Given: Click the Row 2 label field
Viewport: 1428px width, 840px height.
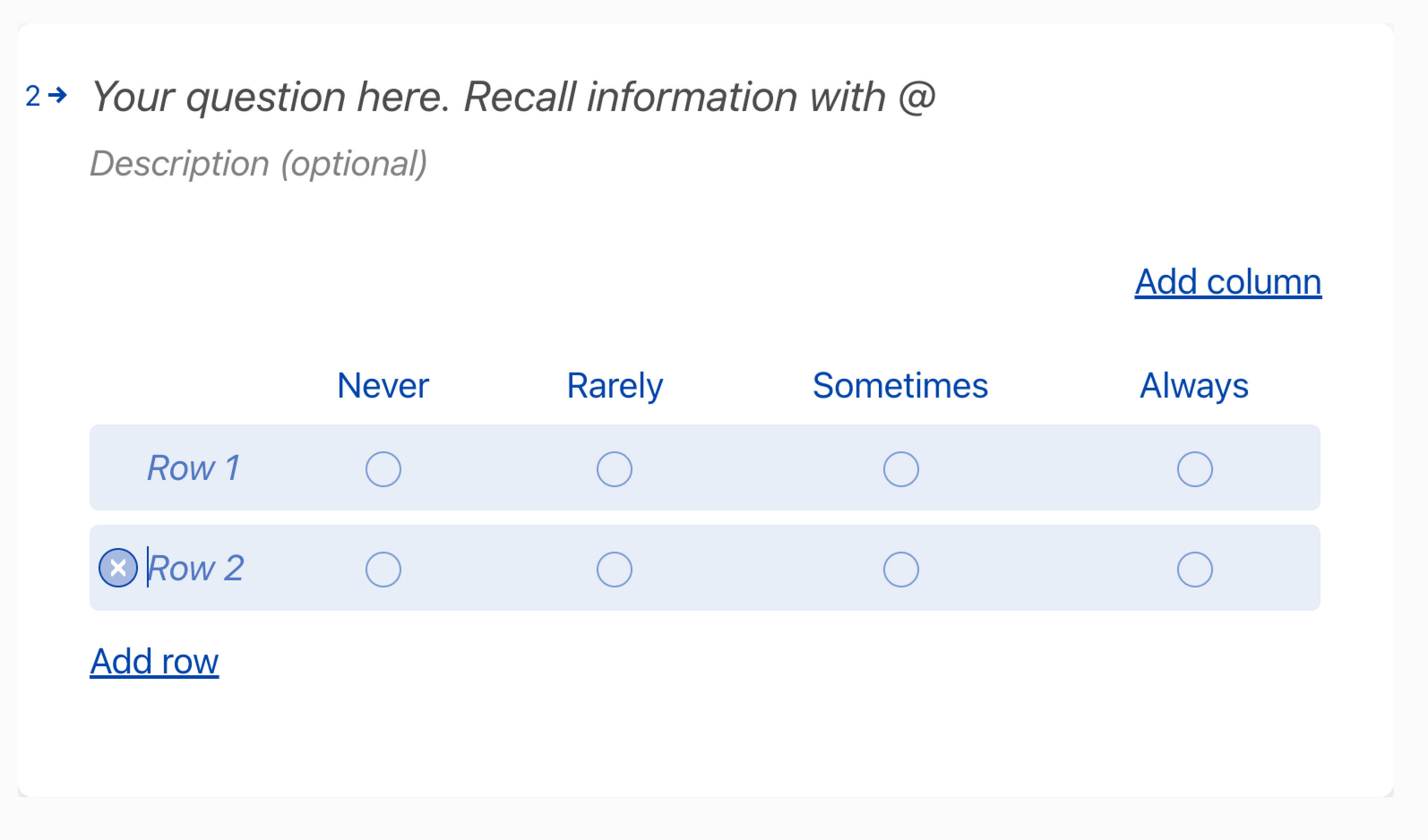Looking at the screenshot, I should (x=196, y=568).
